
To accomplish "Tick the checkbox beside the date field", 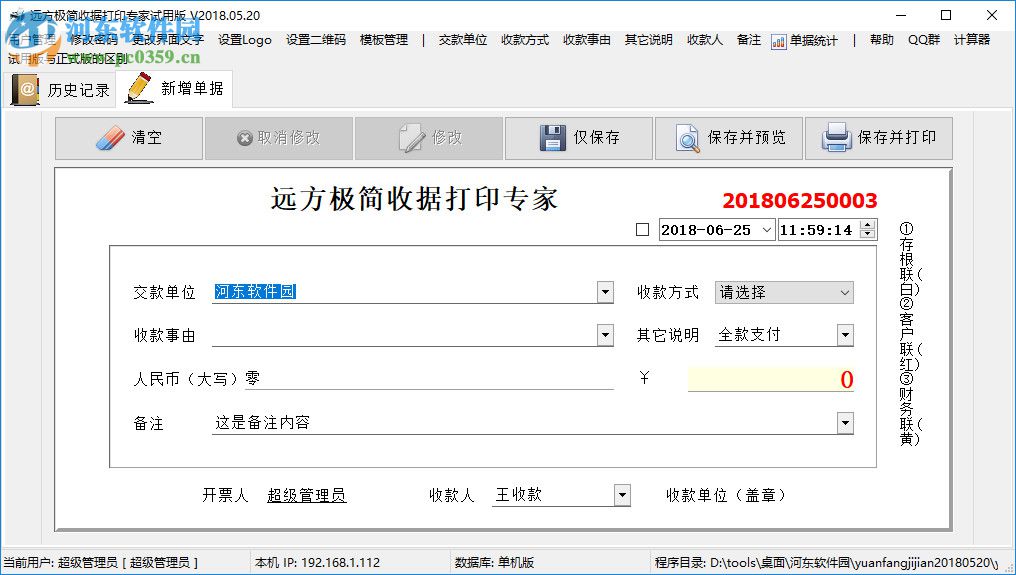I will coord(642,229).
